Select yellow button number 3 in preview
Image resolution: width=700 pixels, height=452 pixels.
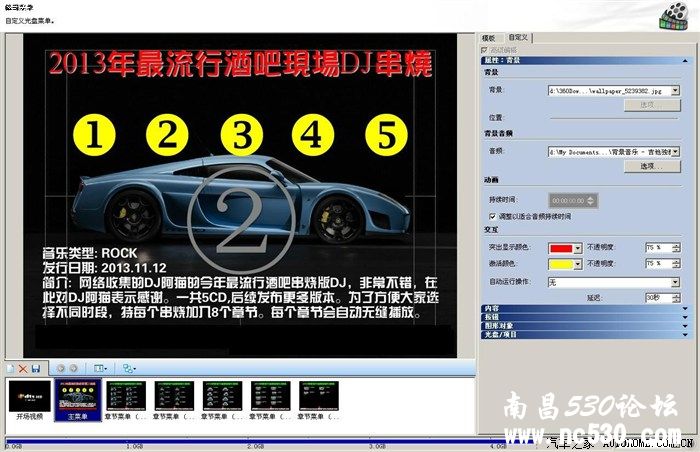click(x=242, y=135)
